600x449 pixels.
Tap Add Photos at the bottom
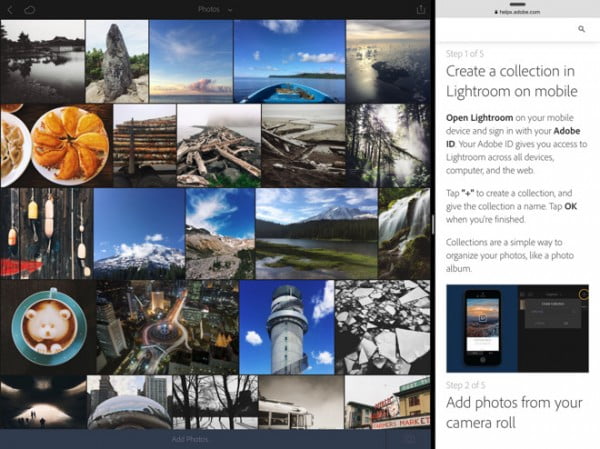(x=192, y=438)
